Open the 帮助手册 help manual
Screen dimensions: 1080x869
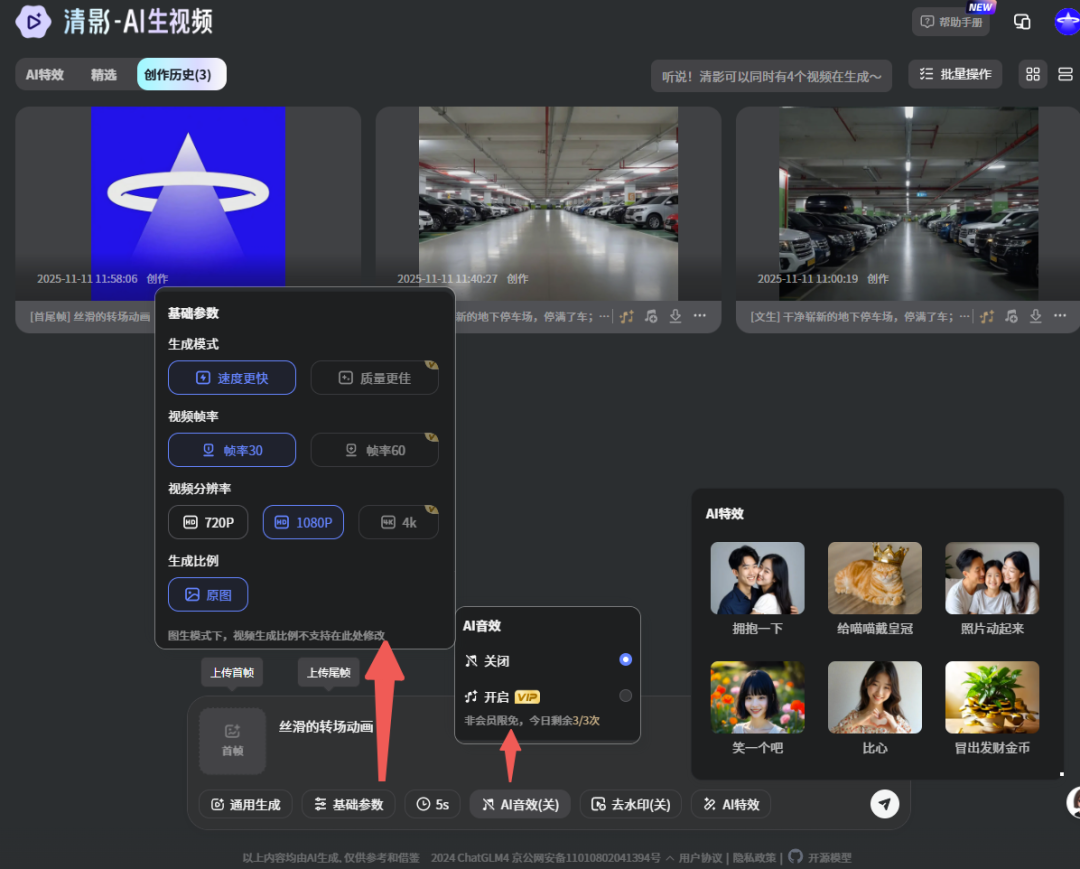[x=951, y=22]
